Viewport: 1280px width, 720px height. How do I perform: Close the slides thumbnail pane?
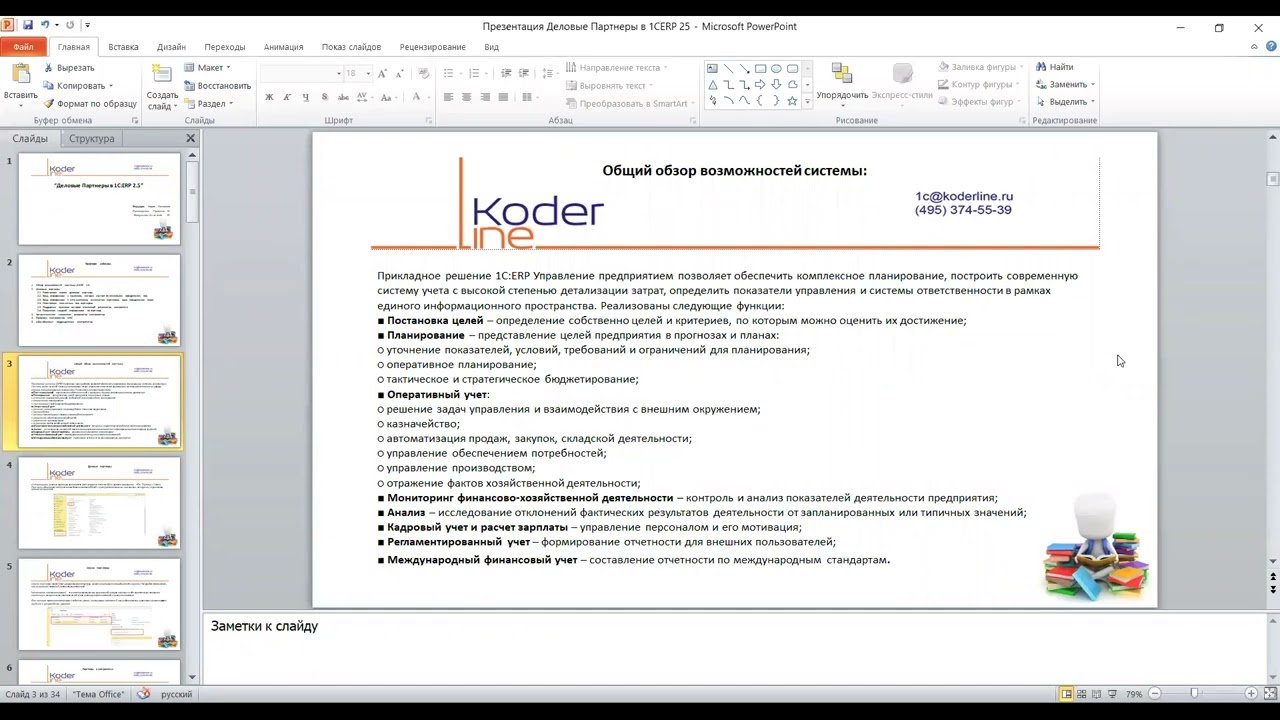pos(190,138)
